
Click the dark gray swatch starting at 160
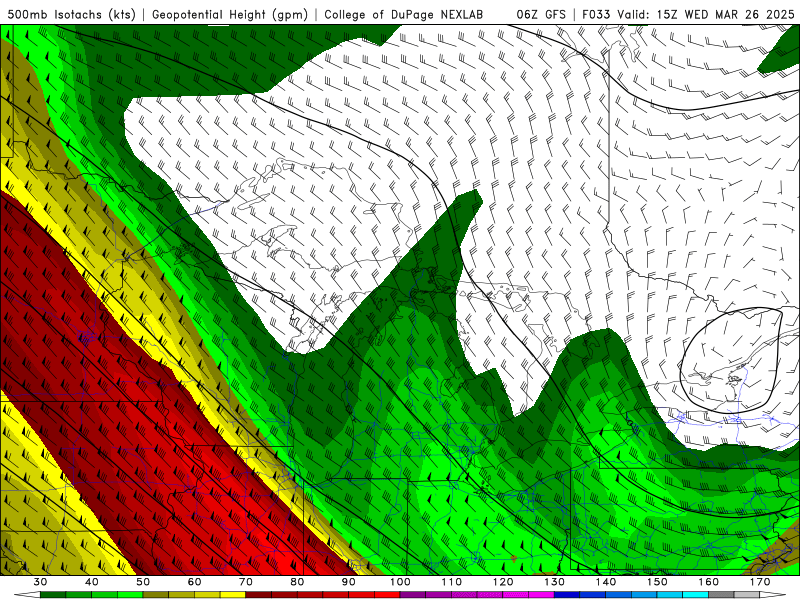click(721, 595)
